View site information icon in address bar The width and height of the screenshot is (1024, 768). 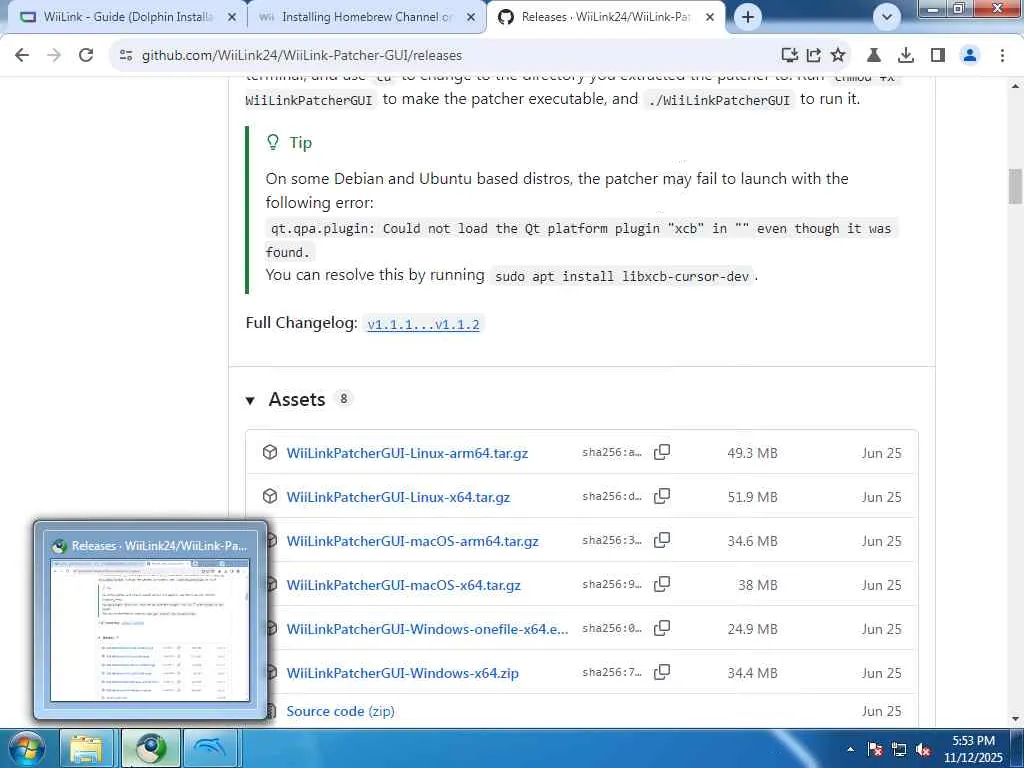point(125,56)
